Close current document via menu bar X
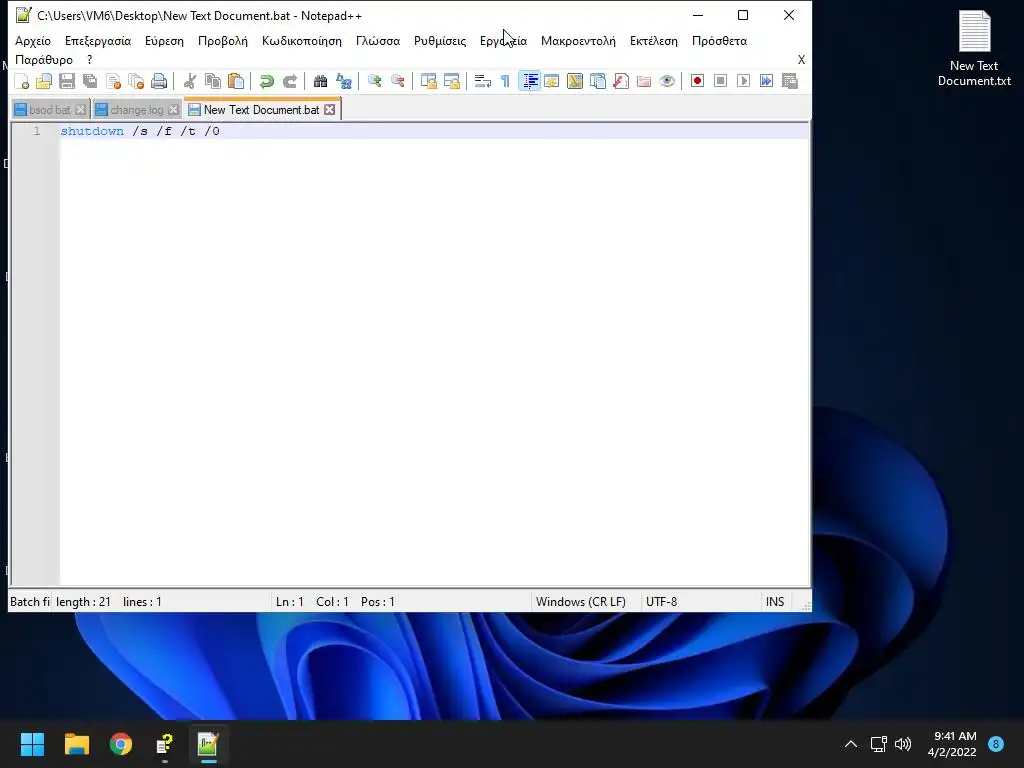The width and height of the screenshot is (1024, 768). tap(801, 59)
